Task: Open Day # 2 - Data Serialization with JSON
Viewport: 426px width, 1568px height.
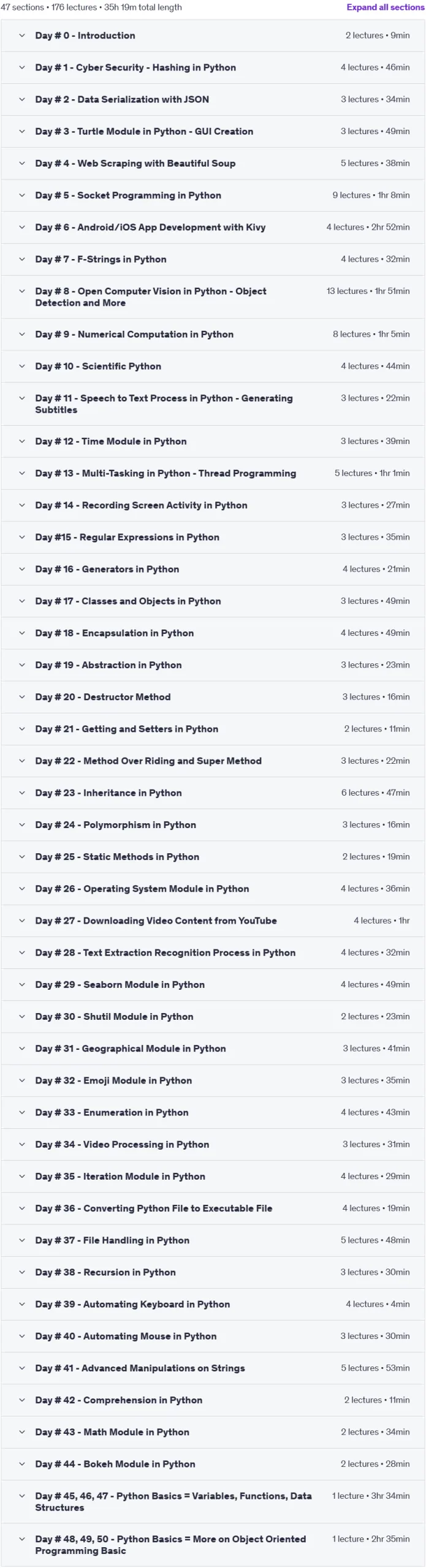Action: coord(122,99)
